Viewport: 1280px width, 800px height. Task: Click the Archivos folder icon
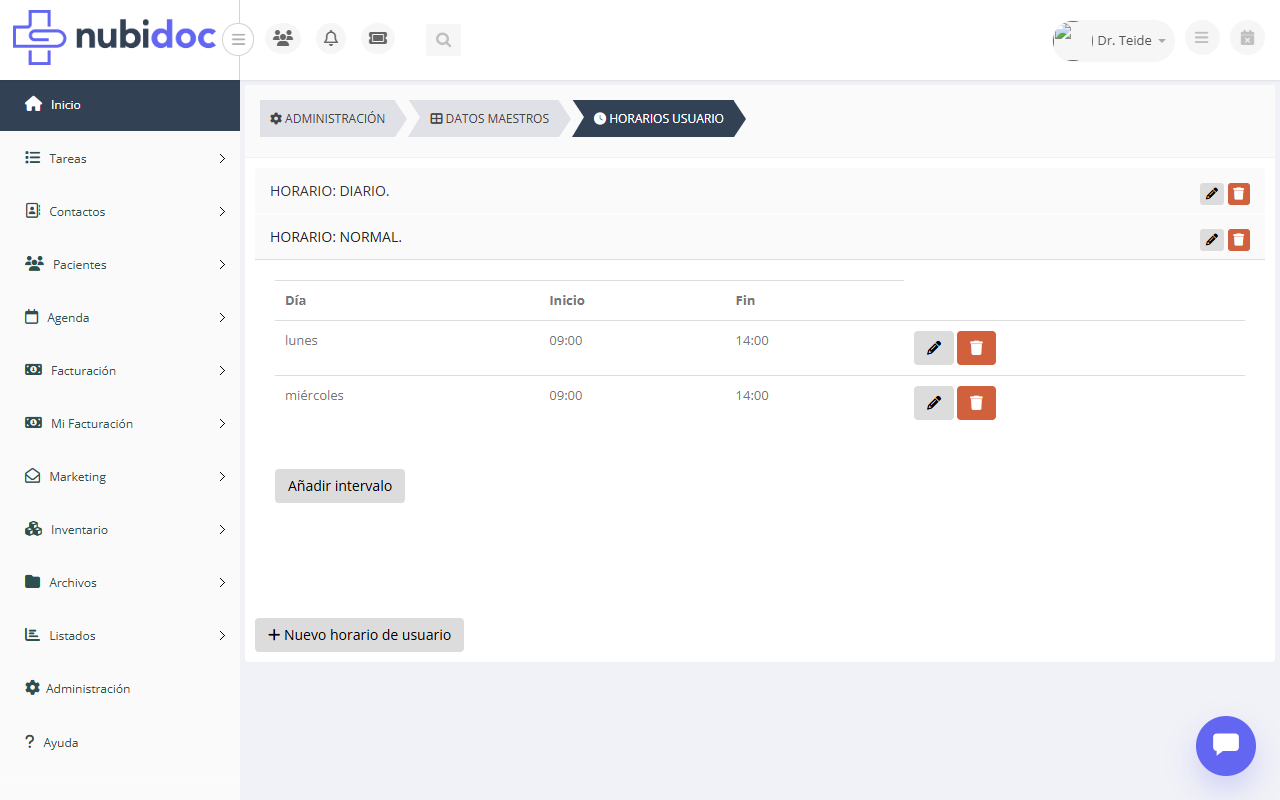pyautogui.click(x=32, y=582)
